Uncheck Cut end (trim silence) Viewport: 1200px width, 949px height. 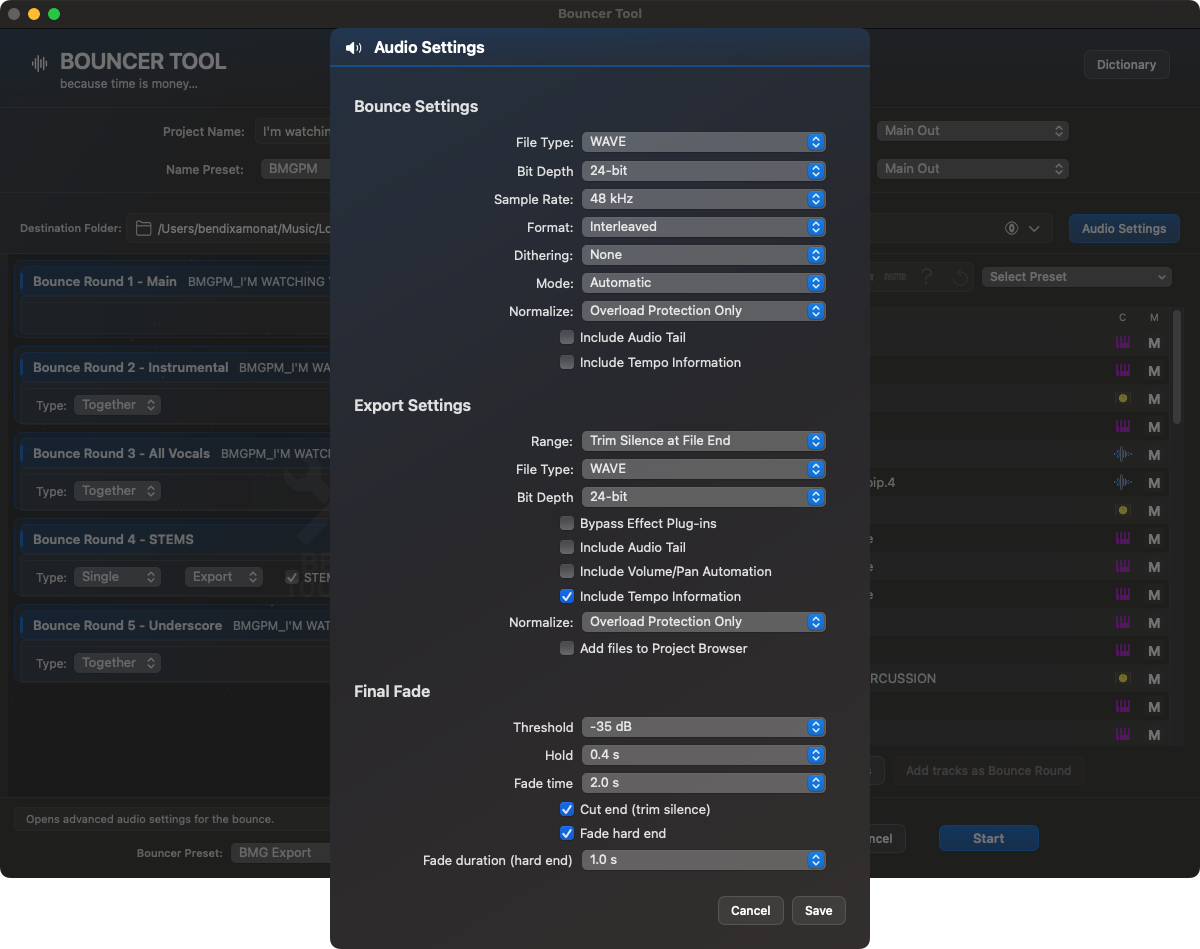567,810
